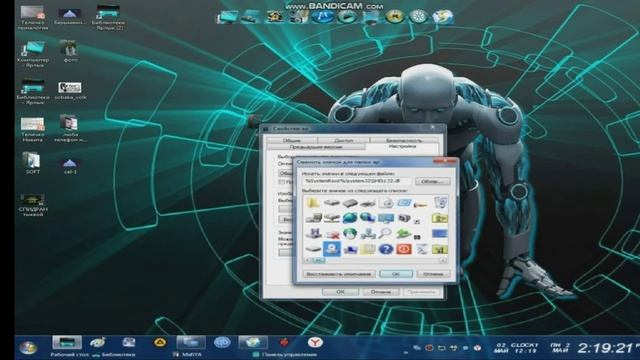This screenshot has height=360, width=640.
Task: Click the Восстановить умолчания button
Action: click(338, 274)
